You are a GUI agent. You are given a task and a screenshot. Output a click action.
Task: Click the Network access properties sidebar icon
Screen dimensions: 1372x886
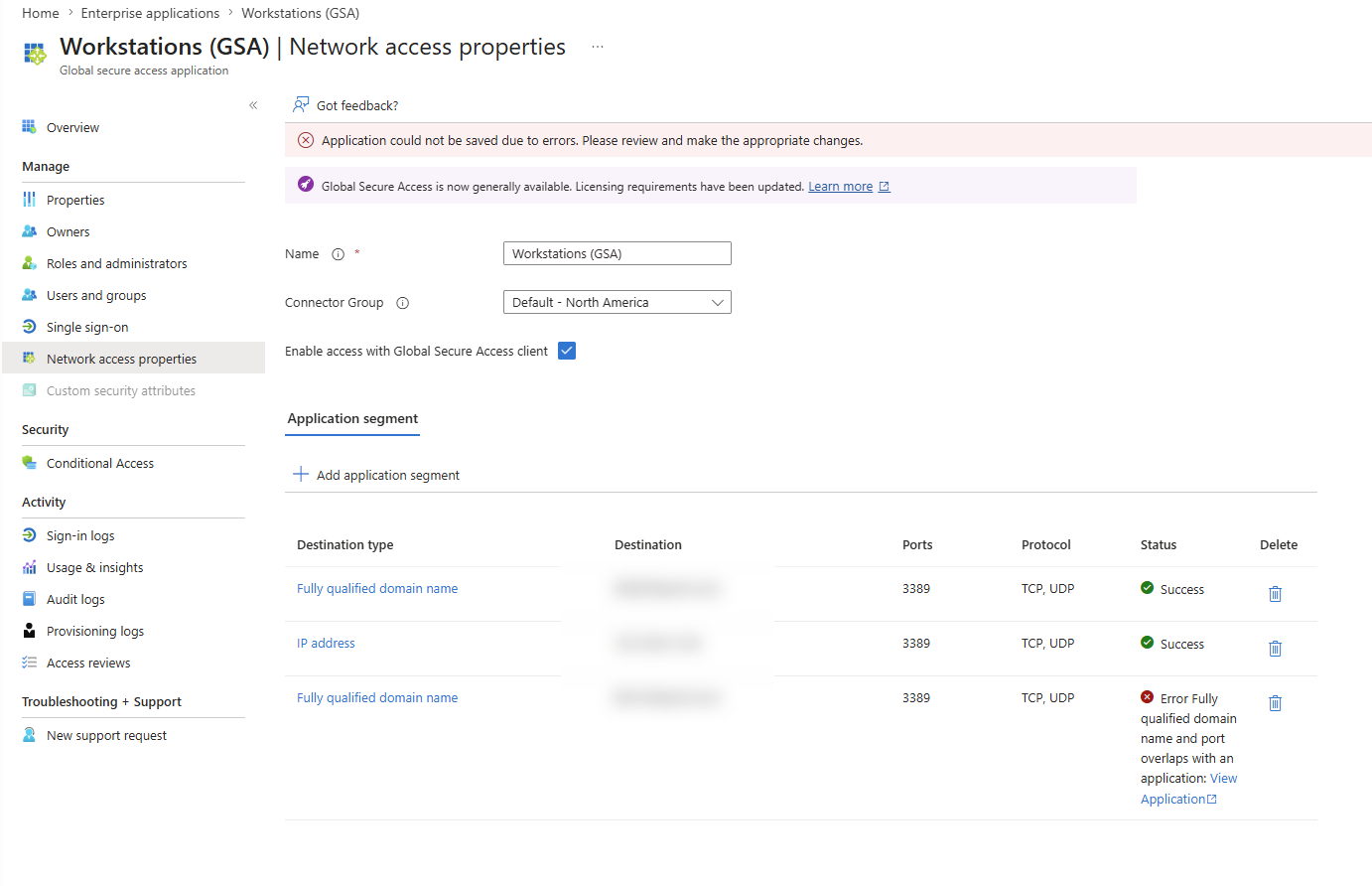click(x=30, y=359)
